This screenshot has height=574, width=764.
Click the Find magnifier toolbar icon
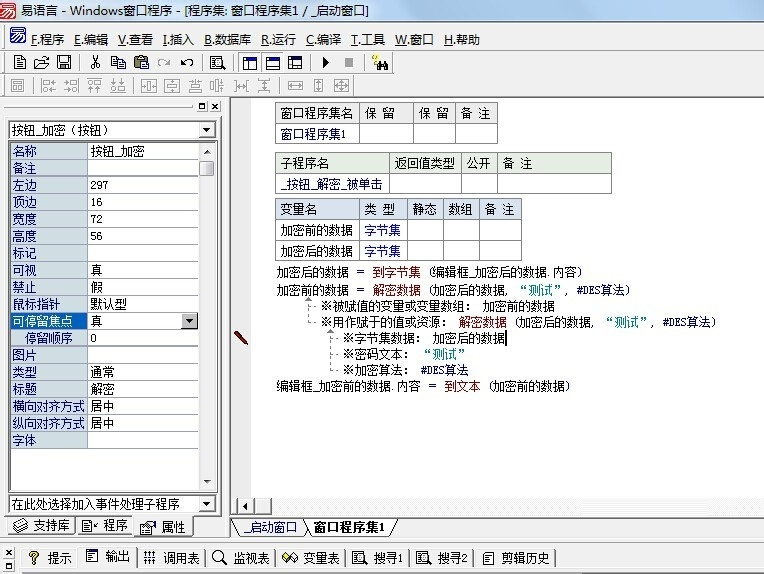[217, 62]
